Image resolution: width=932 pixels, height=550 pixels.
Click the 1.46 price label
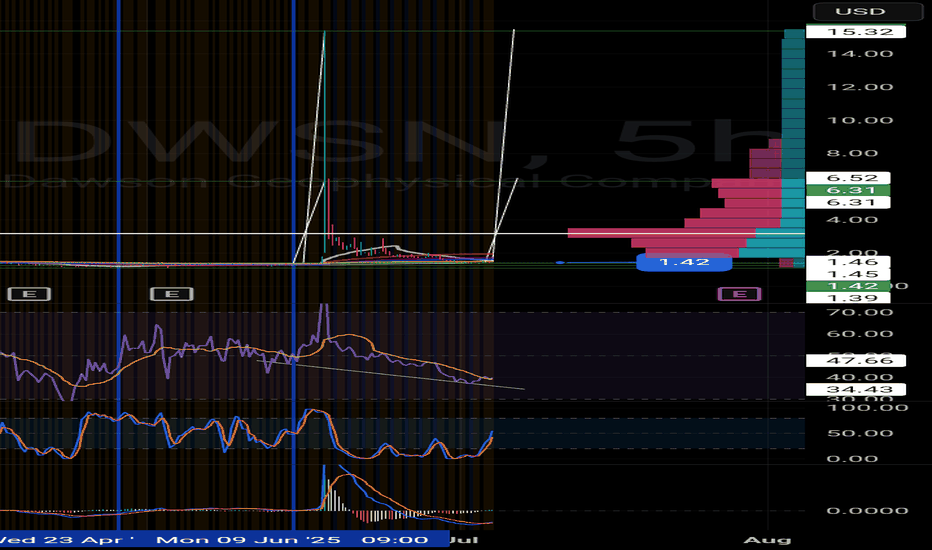coord(848,262)
